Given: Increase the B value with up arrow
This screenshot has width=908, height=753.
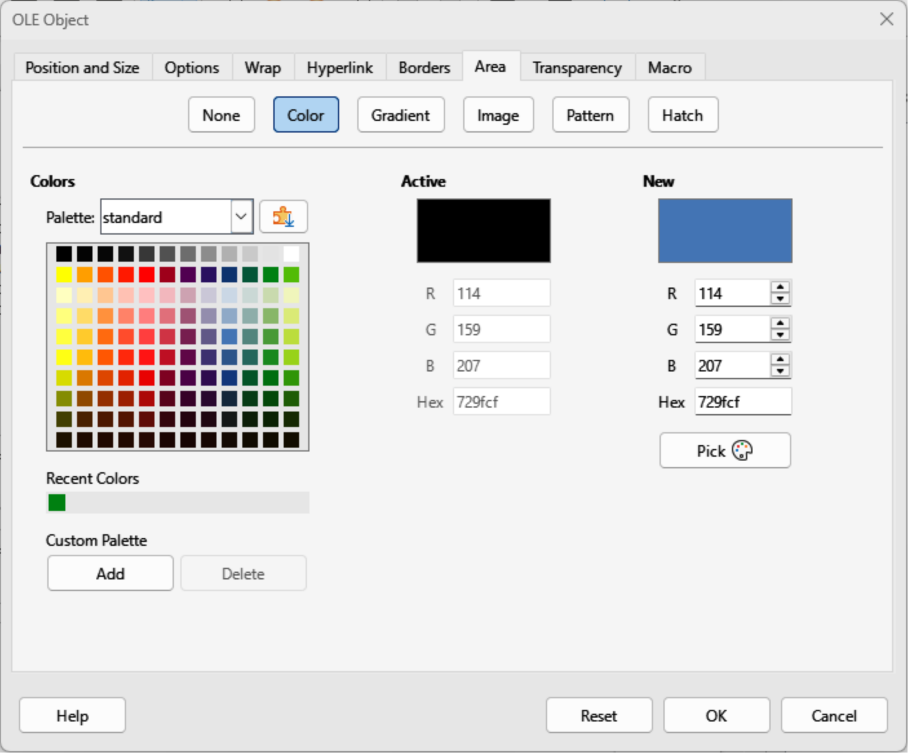Looking at the screenshot, I should 780,359.
